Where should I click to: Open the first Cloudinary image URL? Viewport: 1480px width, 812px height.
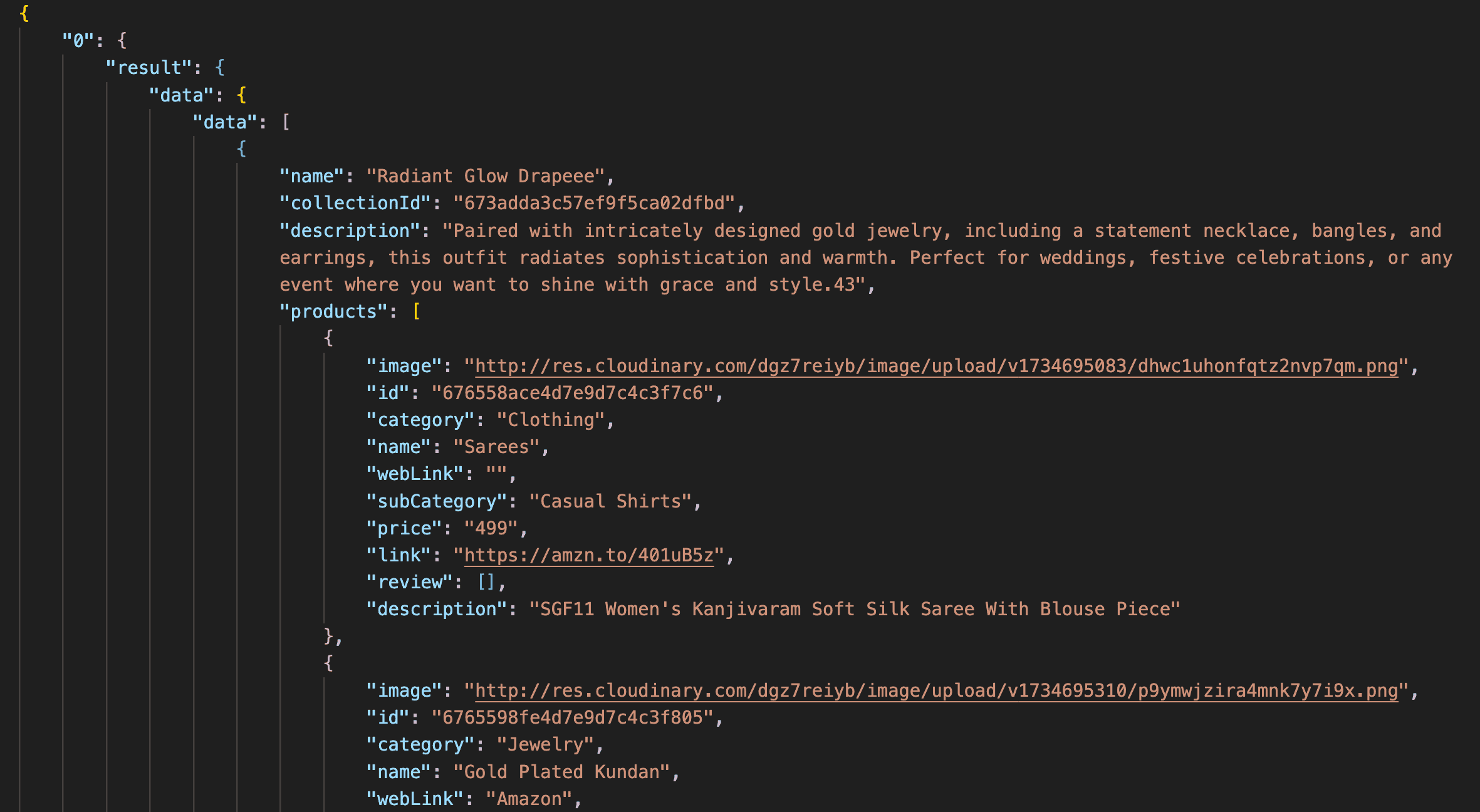936,366
